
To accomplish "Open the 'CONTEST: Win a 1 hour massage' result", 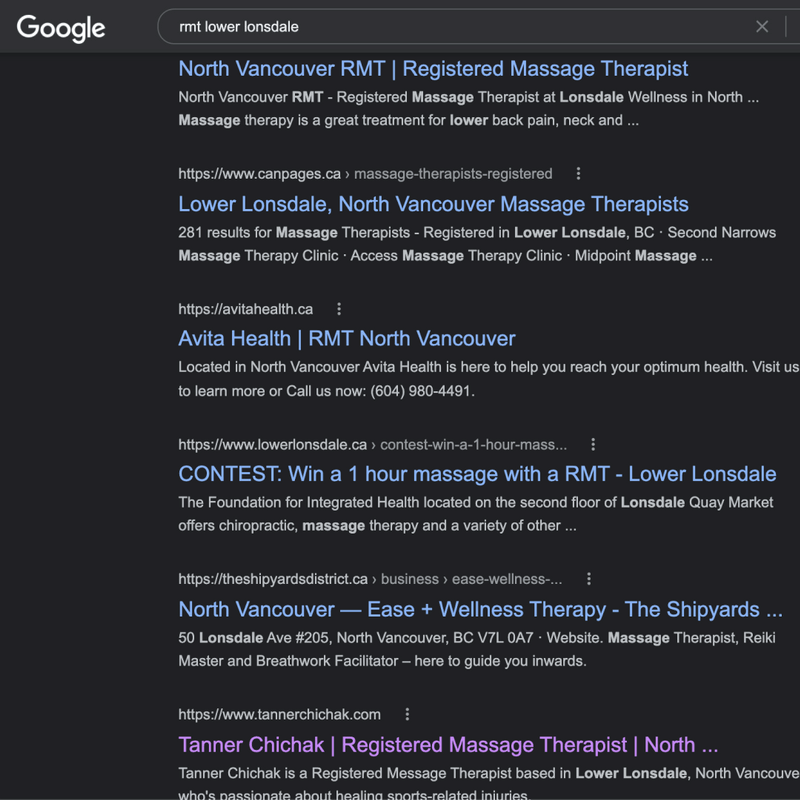I will pos(477,474).
